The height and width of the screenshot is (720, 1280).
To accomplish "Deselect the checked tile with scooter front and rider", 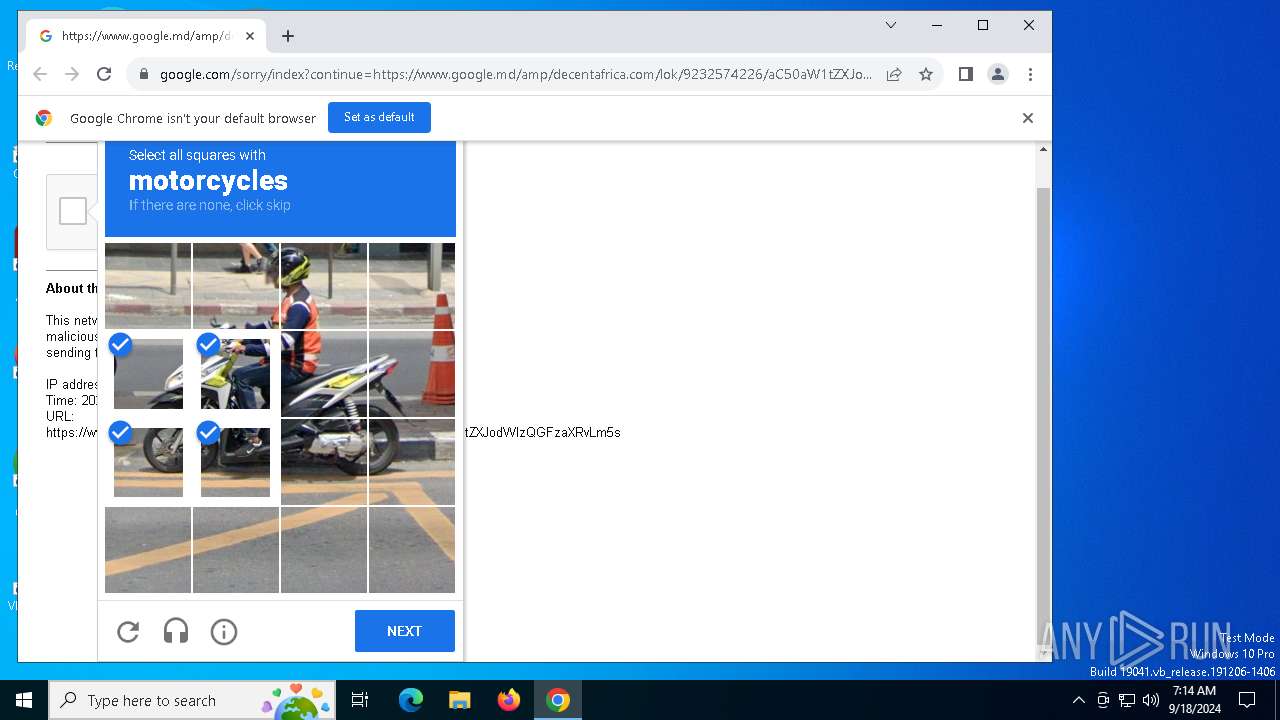I will (236, 374).
